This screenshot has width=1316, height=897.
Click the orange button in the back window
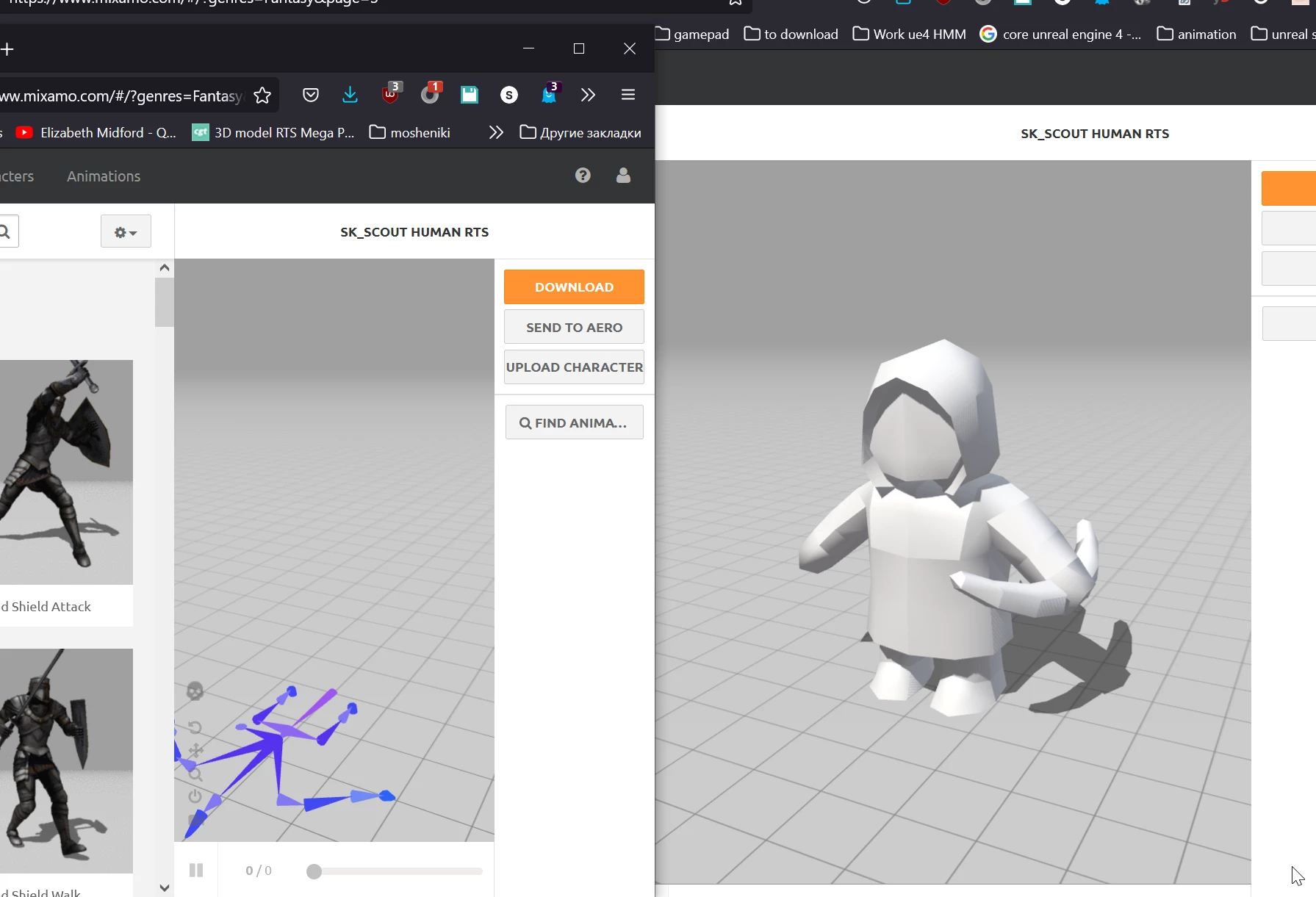1288,188
